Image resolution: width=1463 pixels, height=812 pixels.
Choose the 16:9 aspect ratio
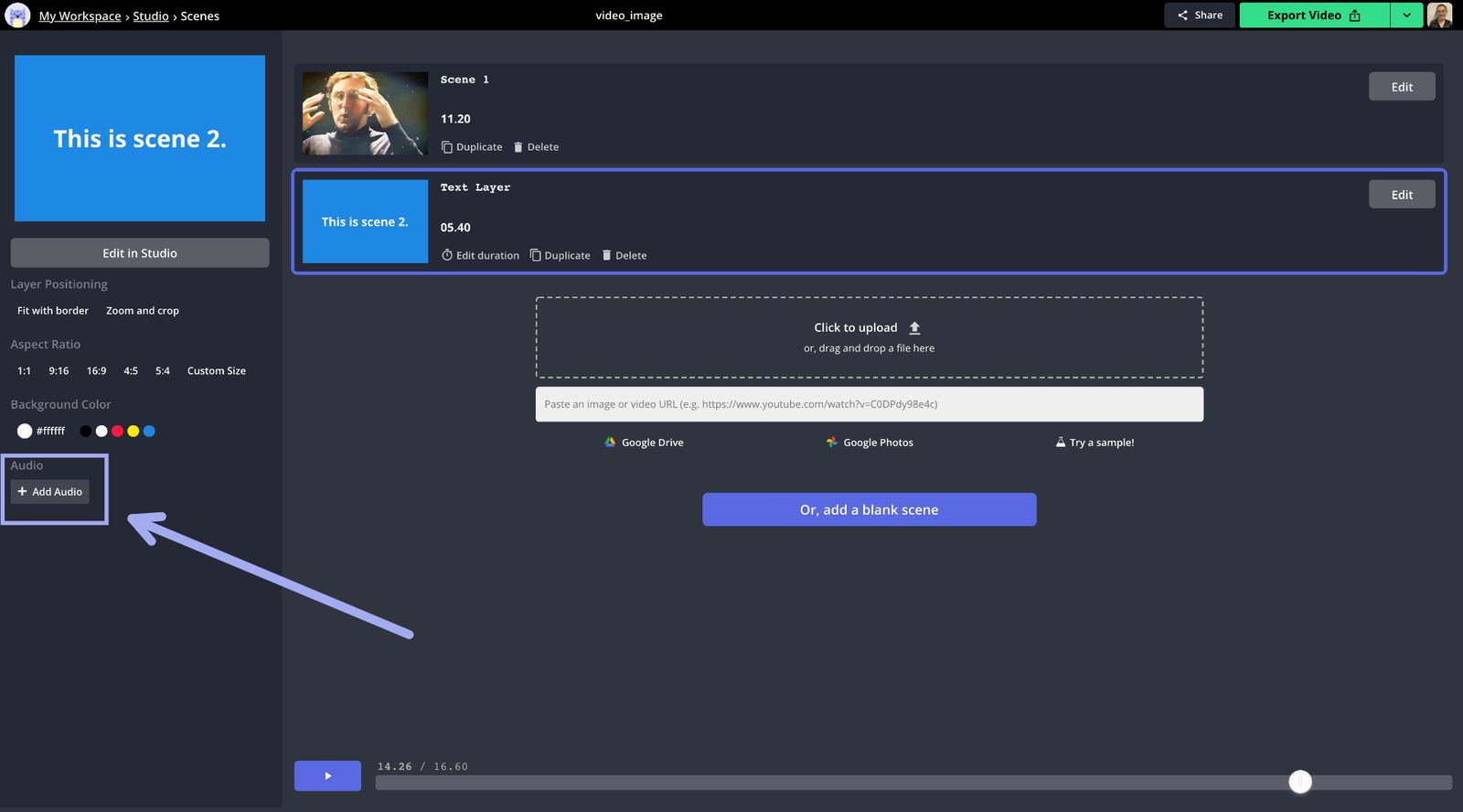pos(96,371)
